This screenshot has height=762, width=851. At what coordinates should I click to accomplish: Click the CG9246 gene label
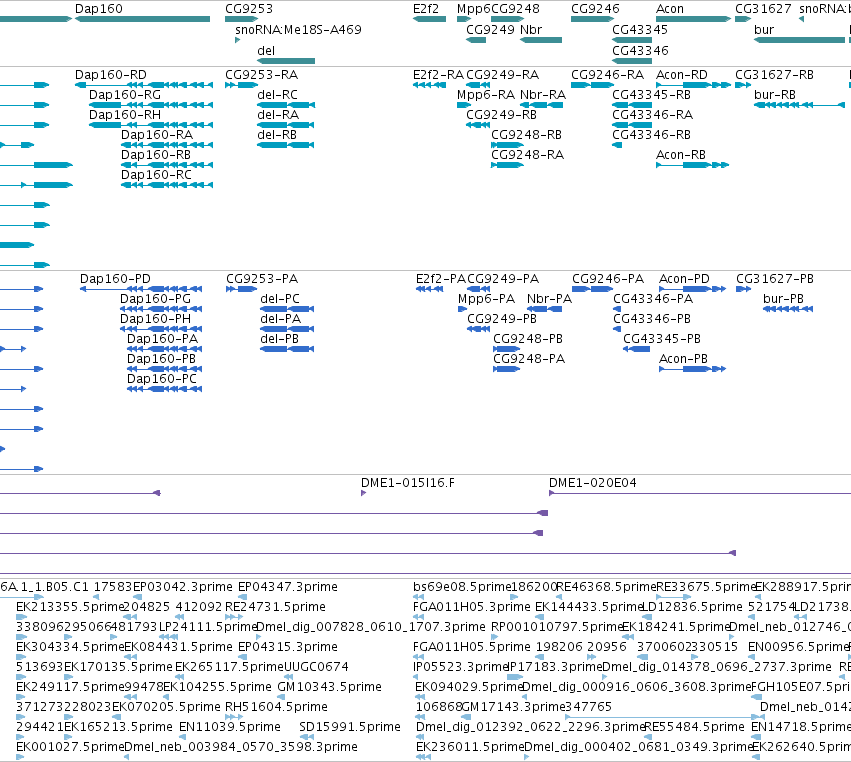595,9
